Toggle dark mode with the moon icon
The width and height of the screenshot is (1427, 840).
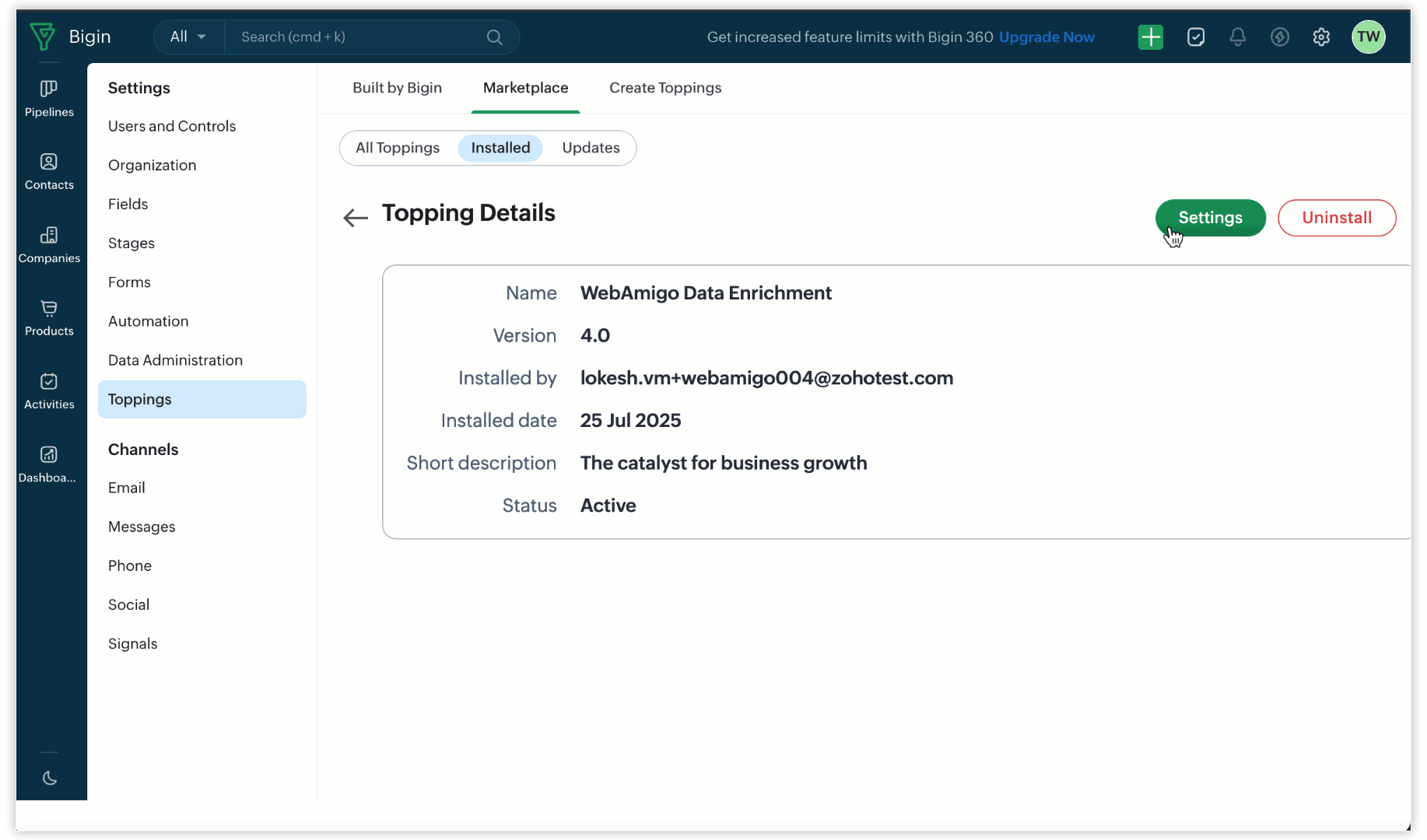click(50, 778)
